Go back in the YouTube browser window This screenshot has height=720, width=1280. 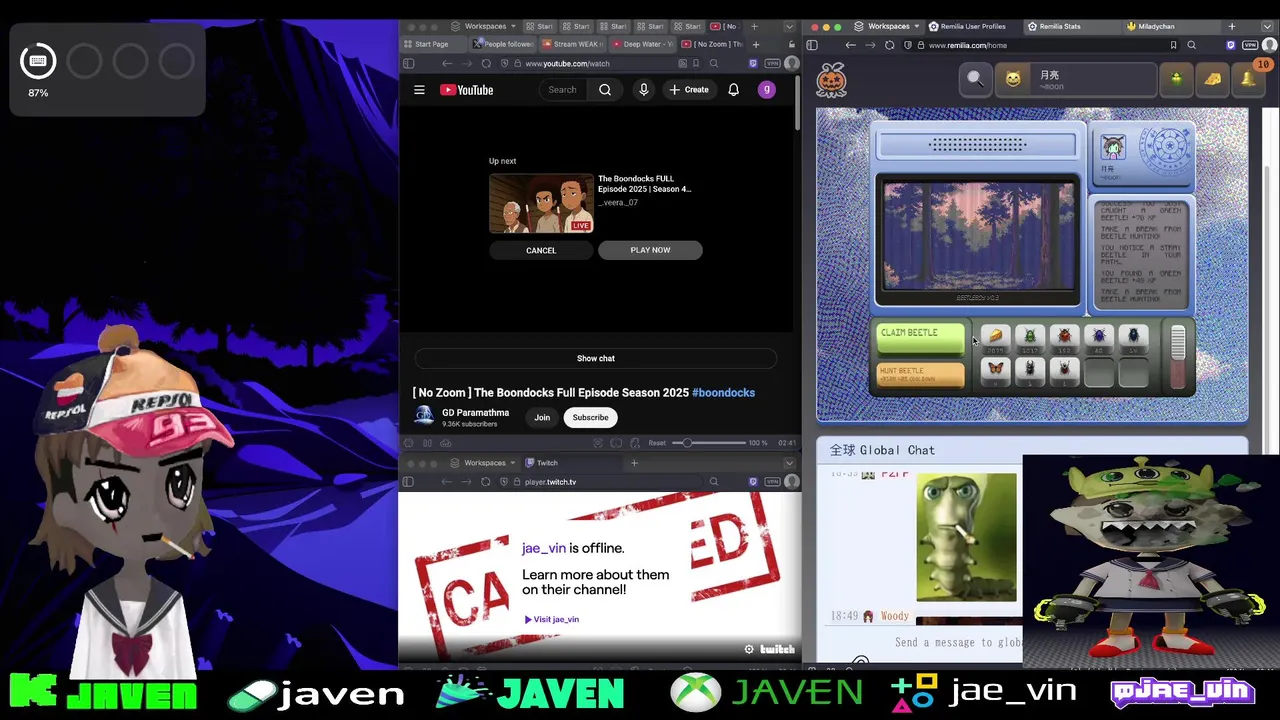click(x=447, y=63)
